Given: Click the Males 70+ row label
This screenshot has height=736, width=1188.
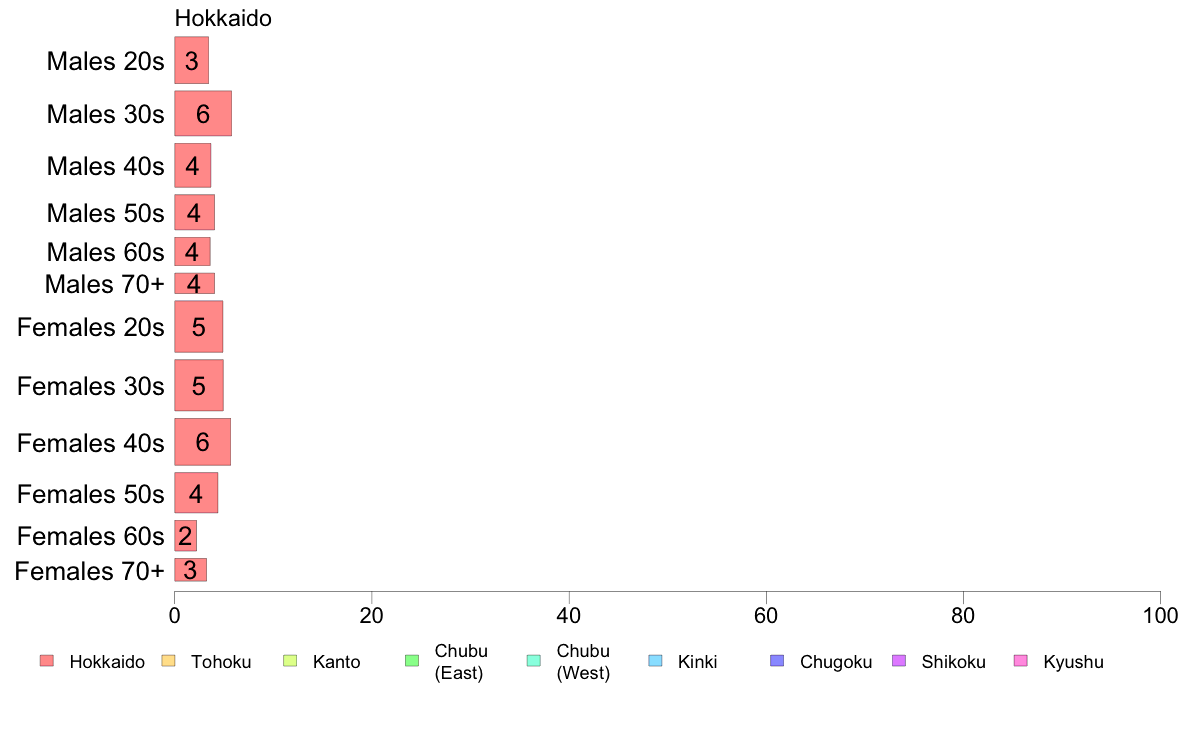Looking at the screenshot, I should coord(105,284).
